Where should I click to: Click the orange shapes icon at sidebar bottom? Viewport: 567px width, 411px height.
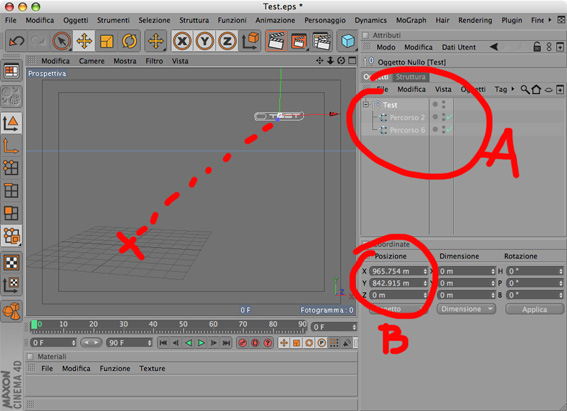[11, 311]
